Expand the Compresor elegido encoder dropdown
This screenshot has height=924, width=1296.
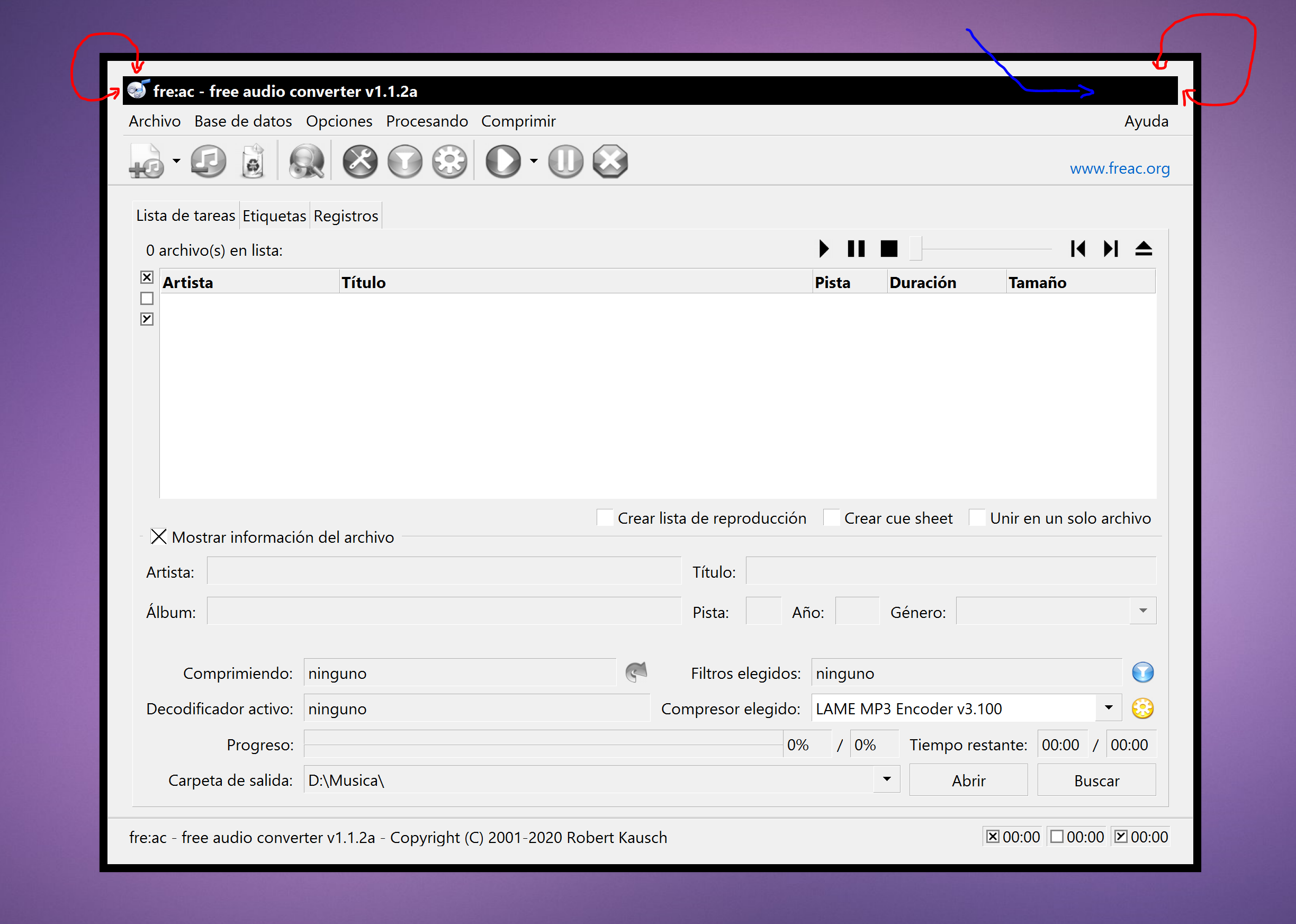1109,708
